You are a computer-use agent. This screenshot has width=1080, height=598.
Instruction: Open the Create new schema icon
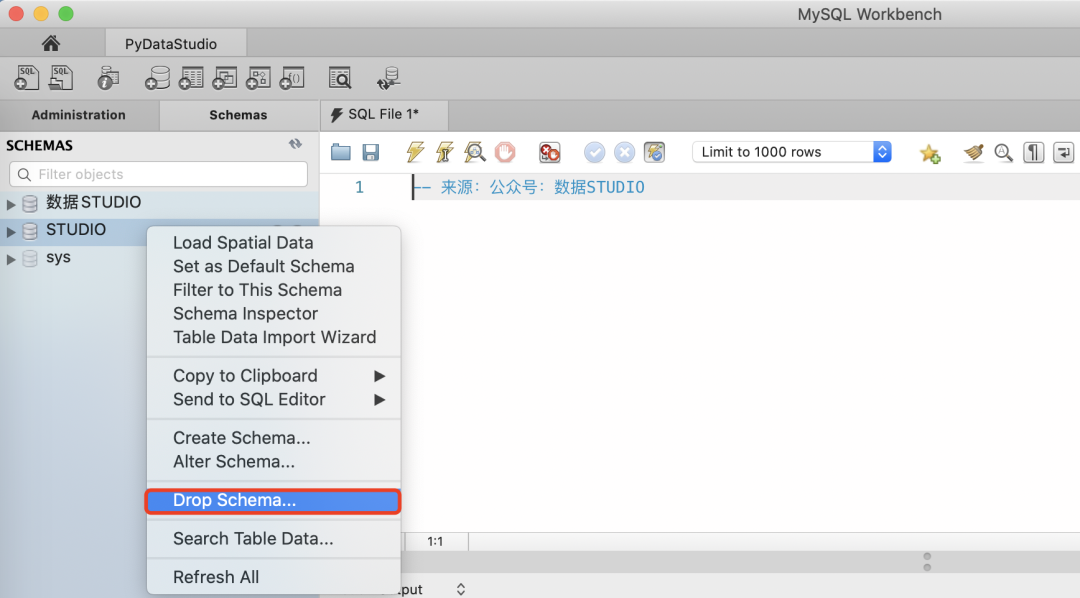click(x=157, y=77)
